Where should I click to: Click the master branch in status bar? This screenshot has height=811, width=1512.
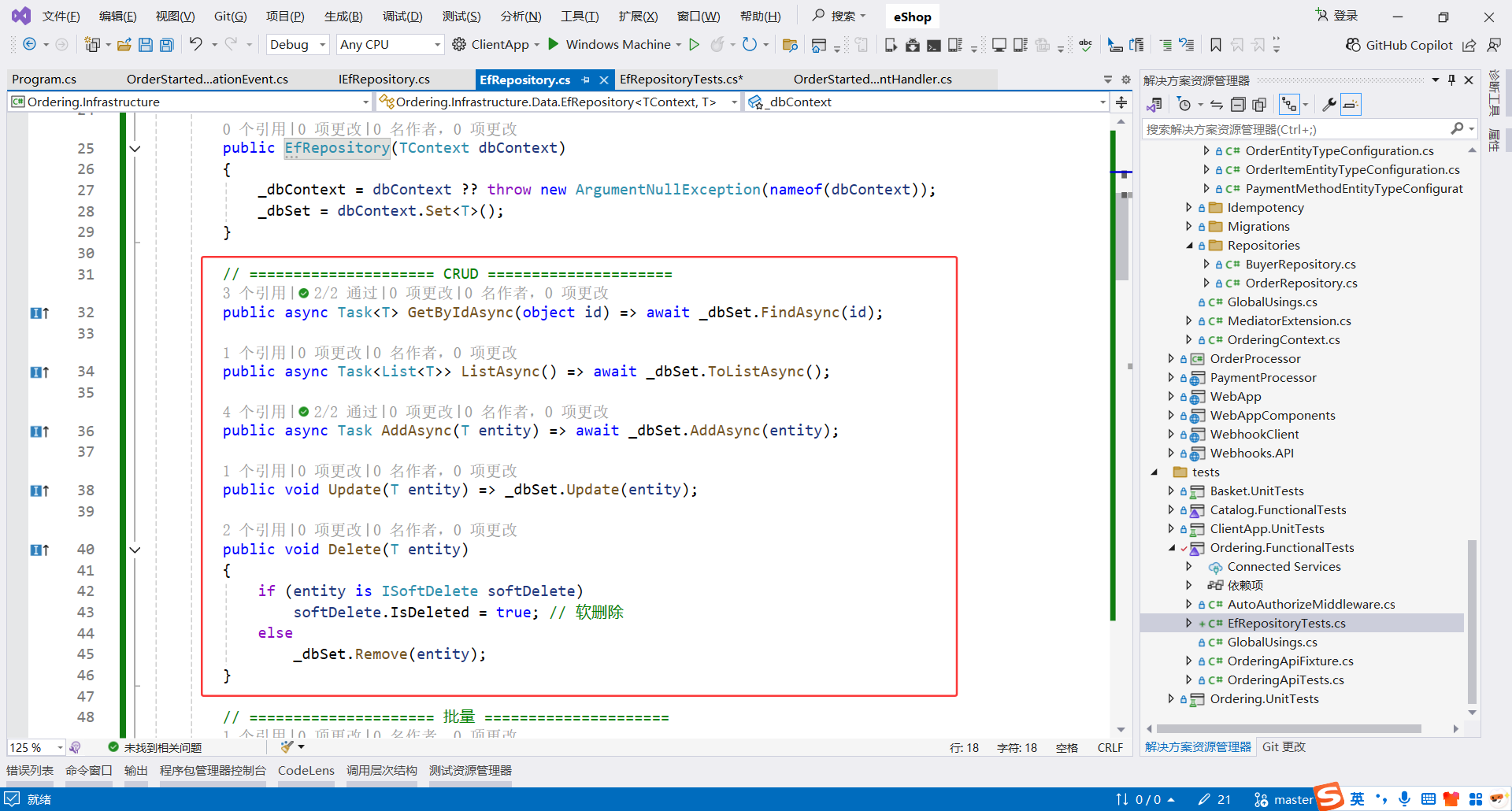(x=1284, y=800)
